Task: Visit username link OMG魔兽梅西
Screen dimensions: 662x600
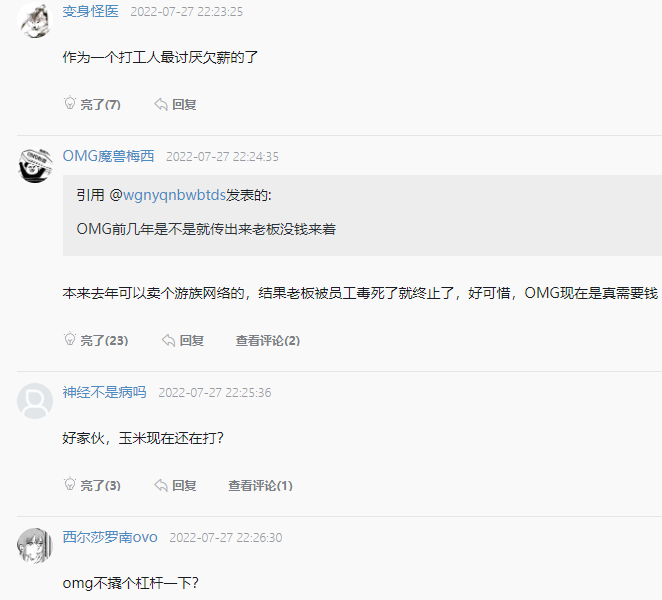Action: [x=108, y=156]
